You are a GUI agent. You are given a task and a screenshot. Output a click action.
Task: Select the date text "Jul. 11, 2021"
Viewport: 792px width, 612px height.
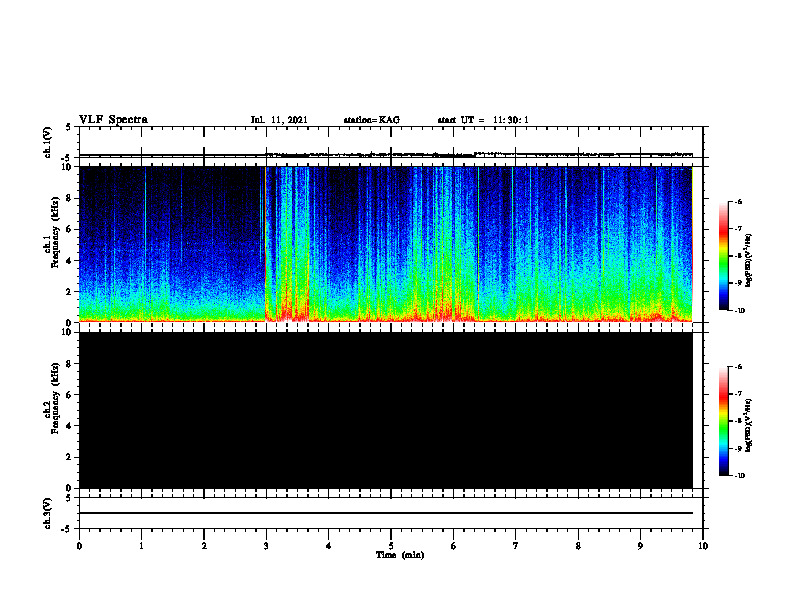279,120
